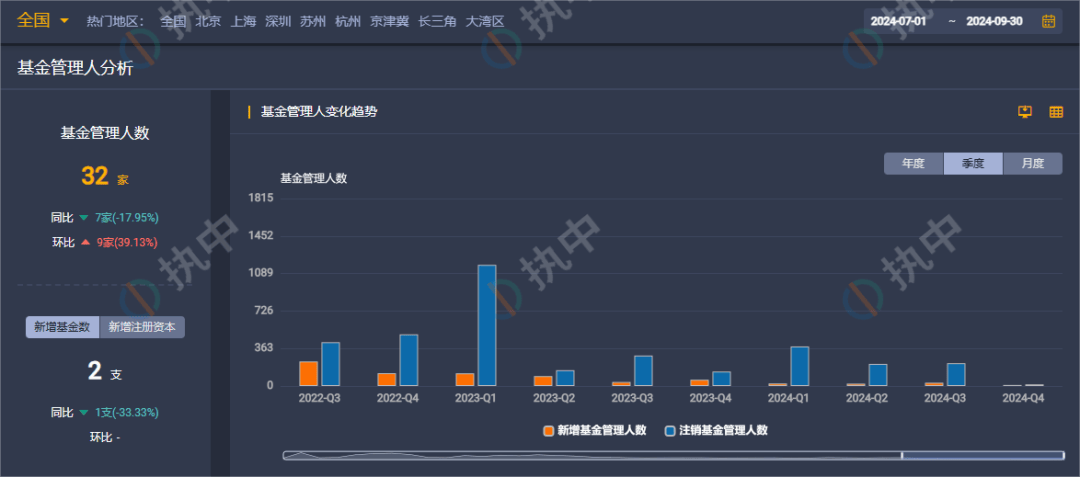Click the chart download icon
Screen dimensions: 1080x477
click(1024, 112)
